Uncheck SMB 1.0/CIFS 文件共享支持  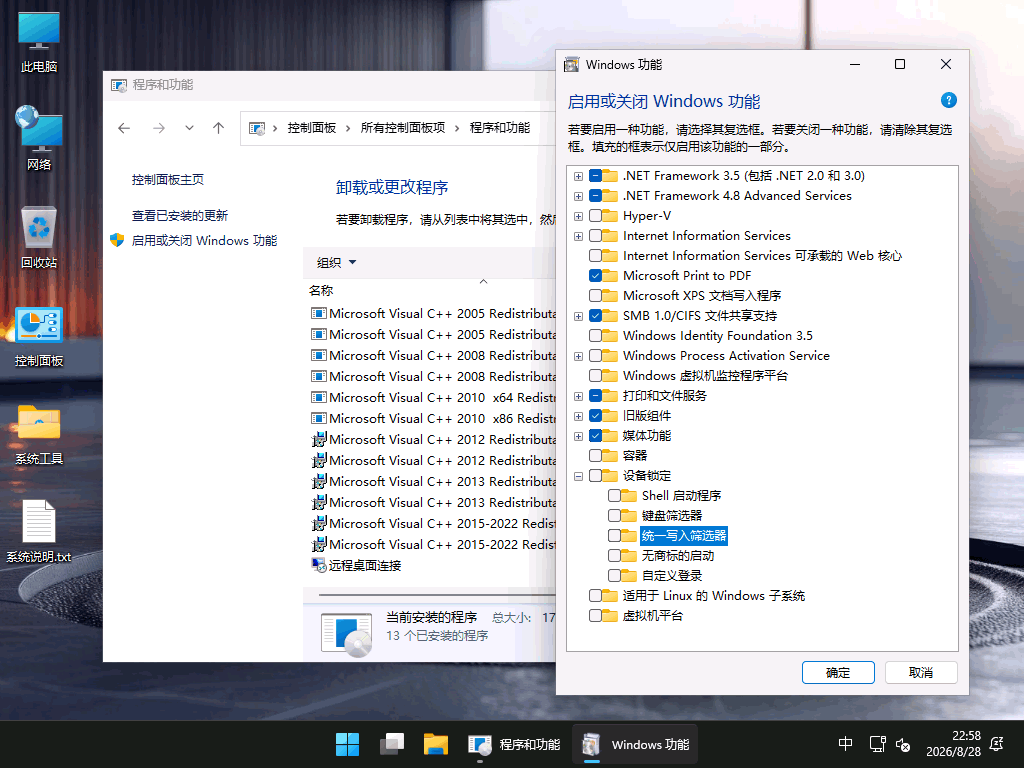(x=596, y=316)
